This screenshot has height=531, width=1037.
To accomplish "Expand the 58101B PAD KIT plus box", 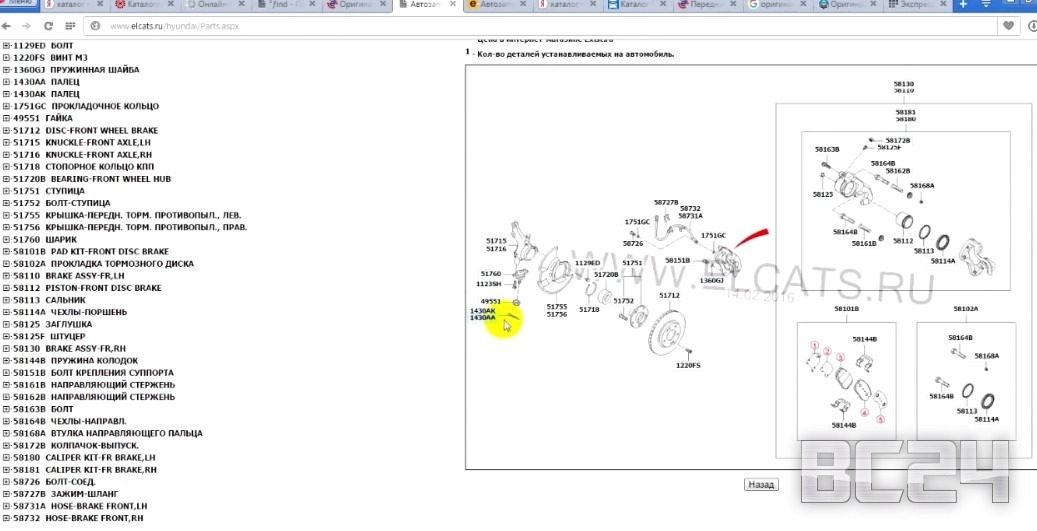I will (x=6, y=251).
